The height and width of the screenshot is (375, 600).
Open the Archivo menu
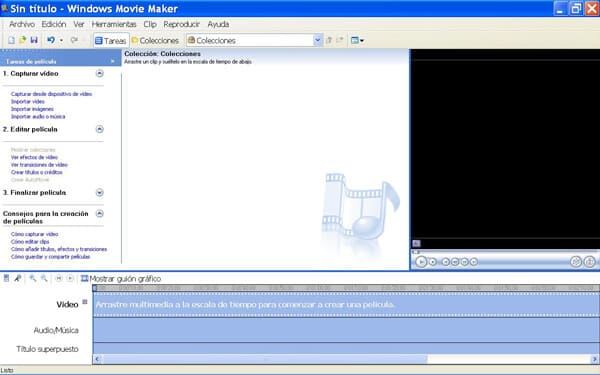pyautogui.click(x=22, y=24)
